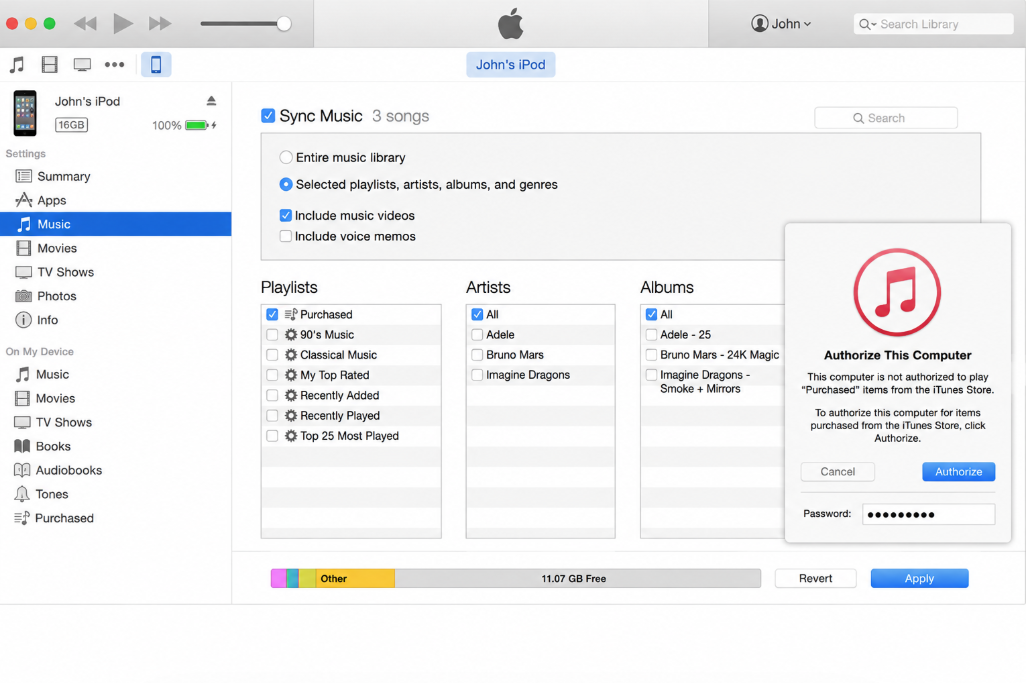Check the Classical Music playlist
1026x683 pixels.
pyautogui.click(x=272, y=355)
